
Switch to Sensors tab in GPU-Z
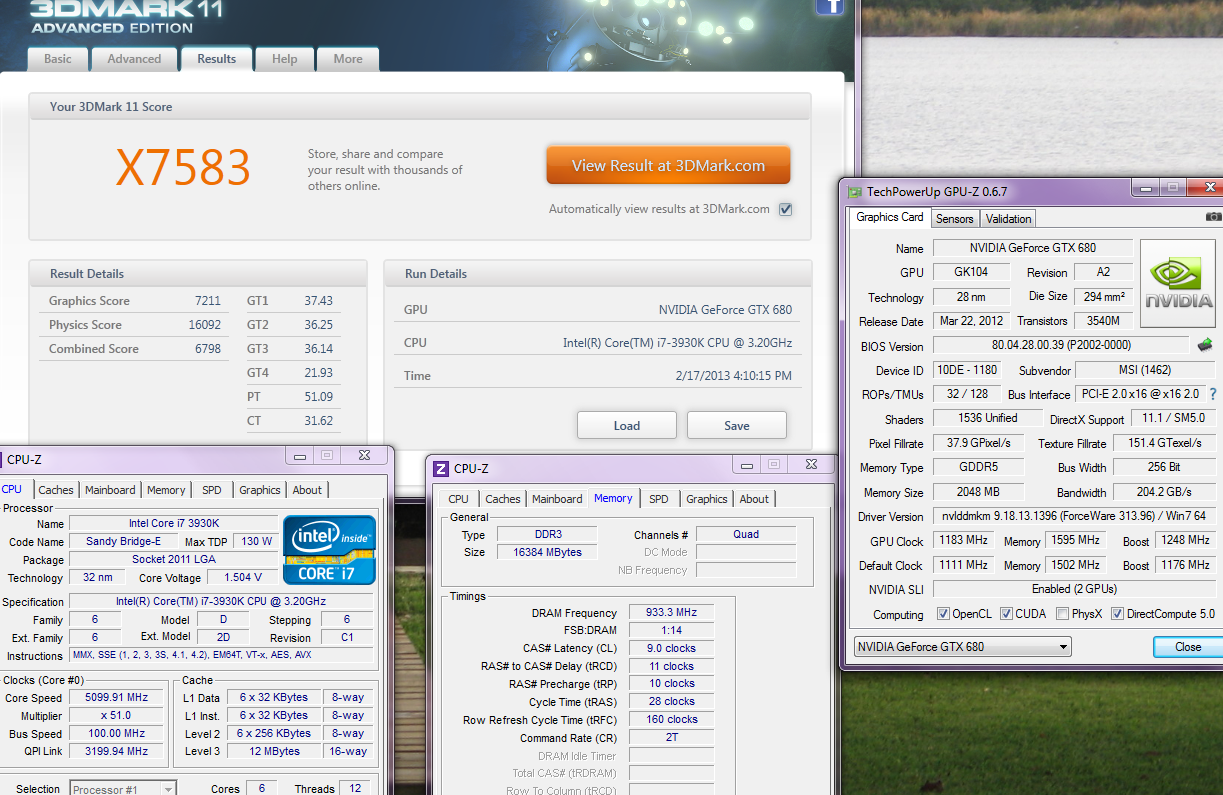[x=954, y=218]
